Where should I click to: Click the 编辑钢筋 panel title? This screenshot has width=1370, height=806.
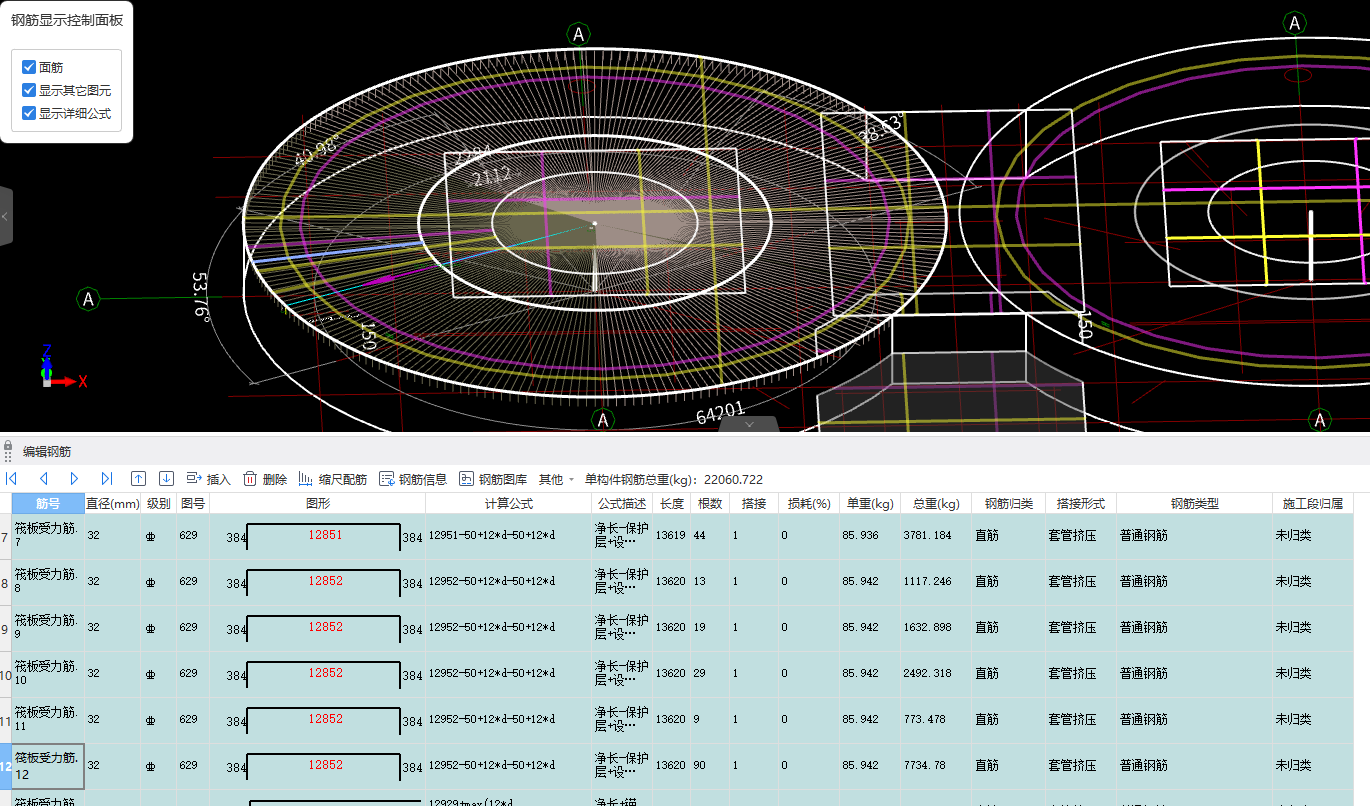click(x=47, y=452)
